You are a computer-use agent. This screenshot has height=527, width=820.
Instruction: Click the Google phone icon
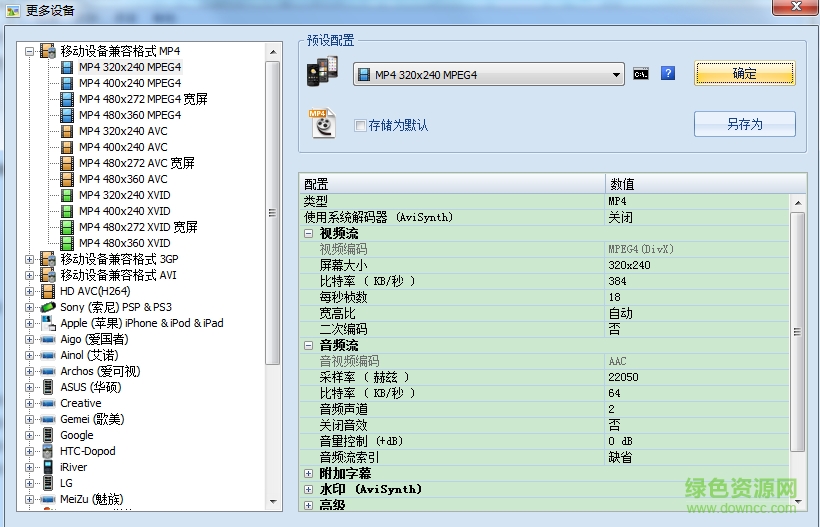click(x=48, y=435)
